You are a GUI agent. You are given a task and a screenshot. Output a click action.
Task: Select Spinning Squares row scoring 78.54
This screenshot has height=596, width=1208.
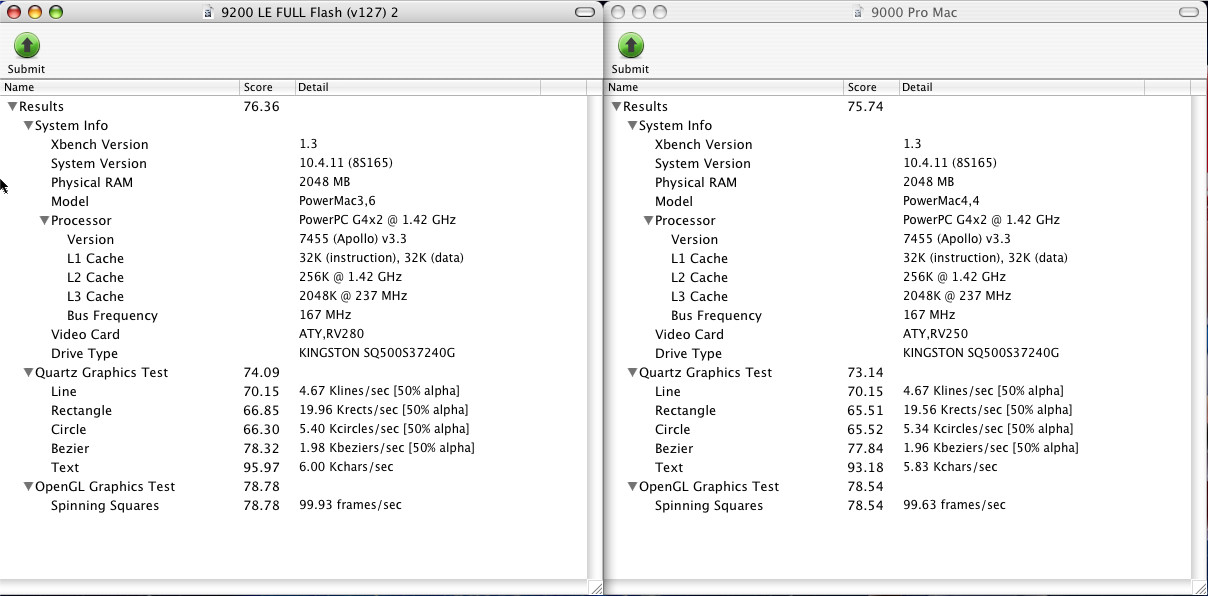pyautogui.click(x=898, y=505)
